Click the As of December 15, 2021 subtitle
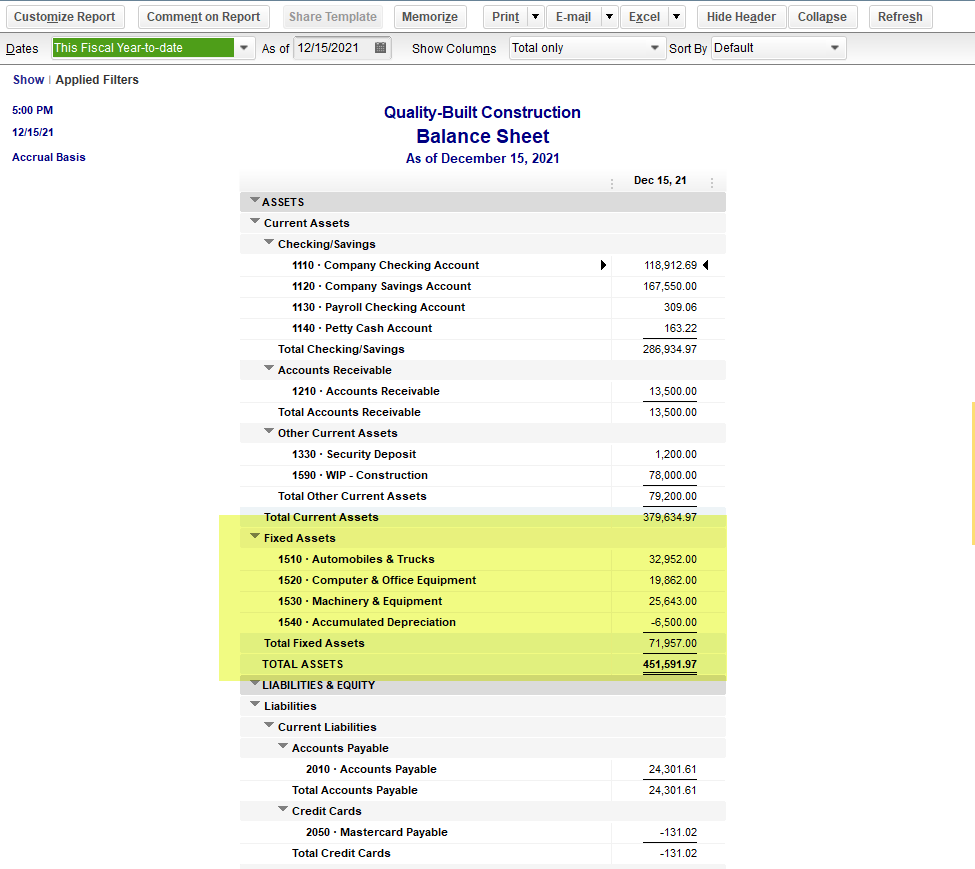975x869 pixels. click(483, 159)
